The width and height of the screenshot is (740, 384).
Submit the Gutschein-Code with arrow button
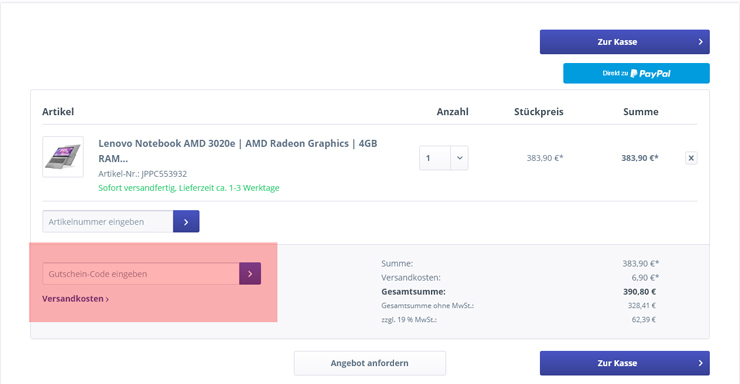[250, 274]
